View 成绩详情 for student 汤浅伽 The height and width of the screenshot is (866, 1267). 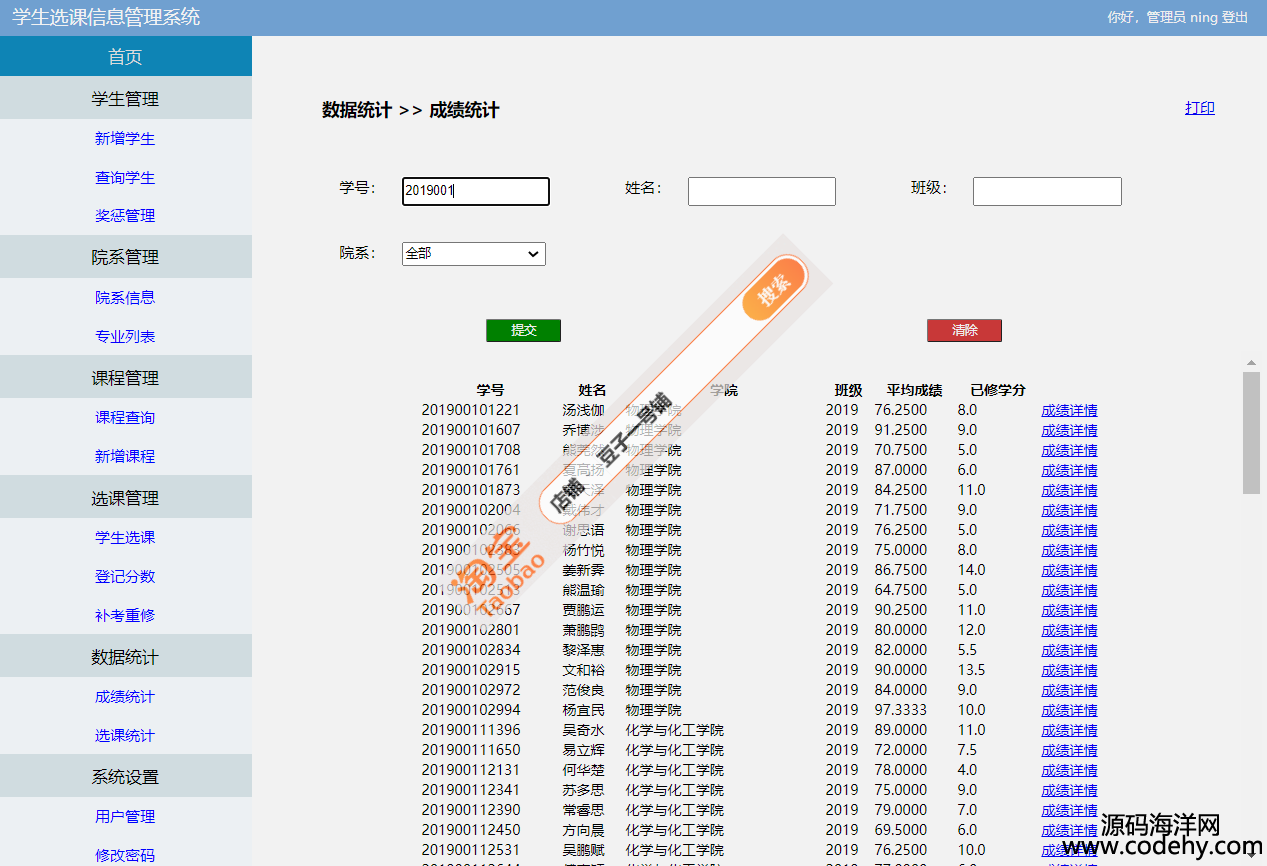(1069, 410)
